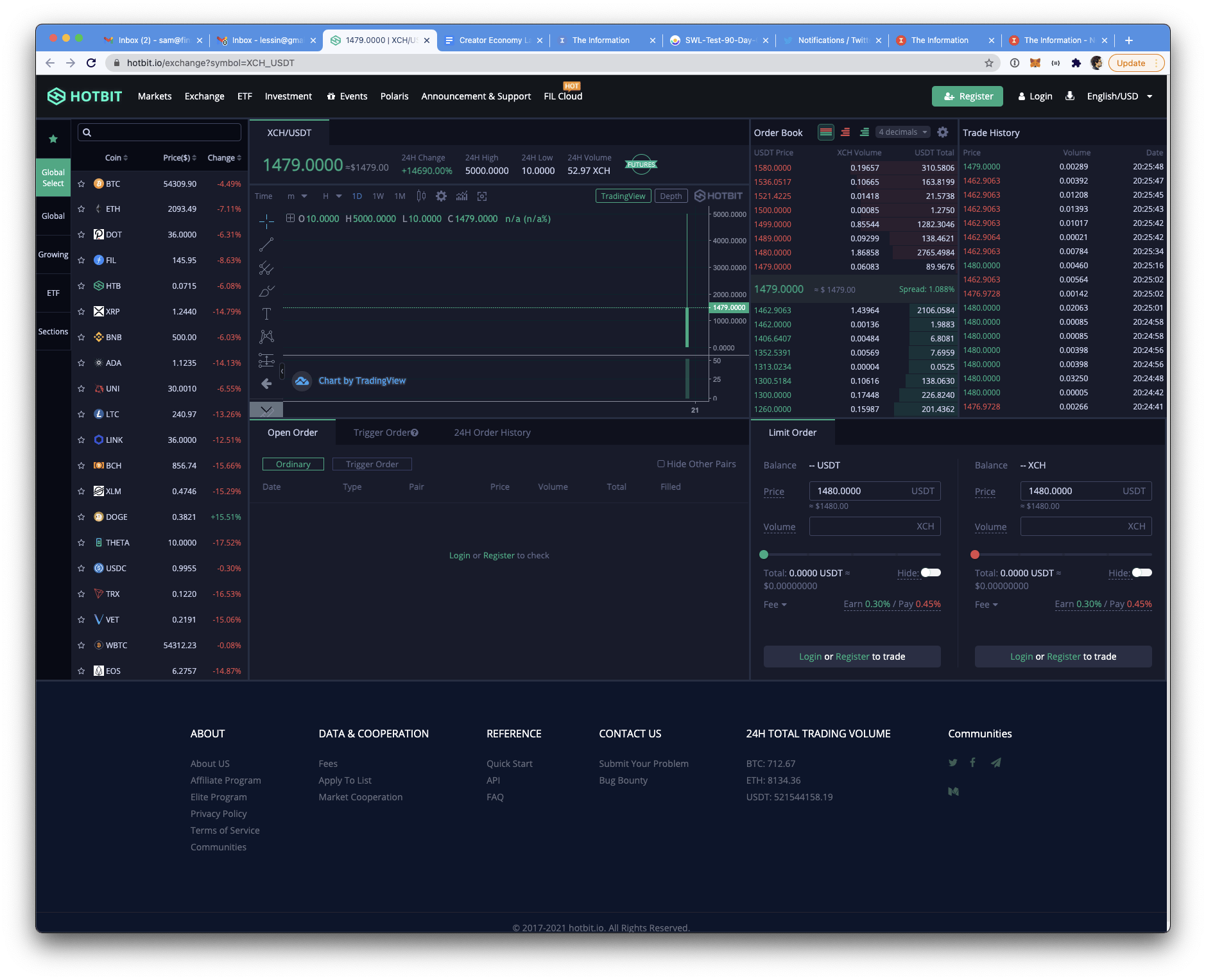Open the 4 decimals dropdown
This screenshot has height=980, width=1206.
click(x=903, y=132)
